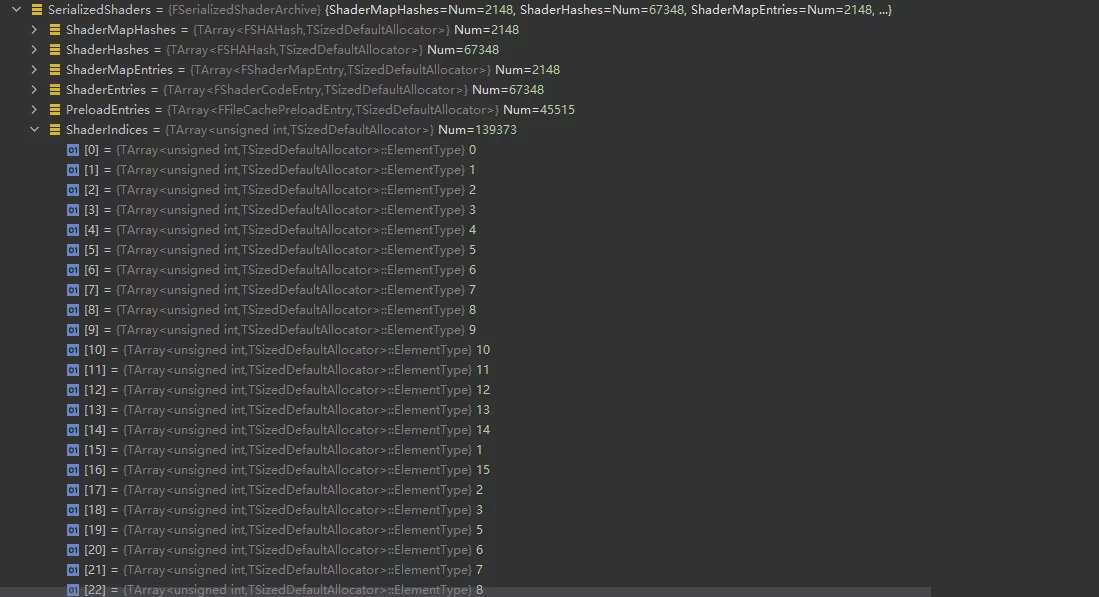Expand the ShaderHashes array

click(x=34, y=50)
